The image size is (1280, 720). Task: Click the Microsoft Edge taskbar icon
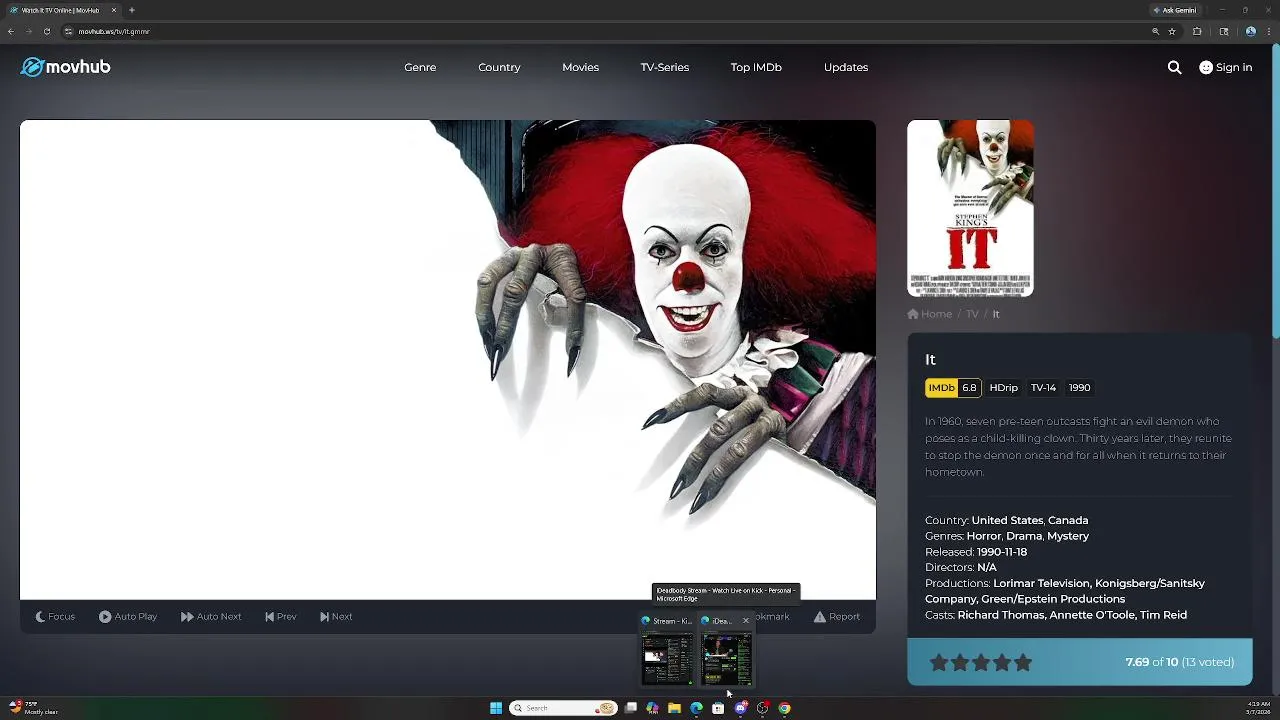point(696,708)
